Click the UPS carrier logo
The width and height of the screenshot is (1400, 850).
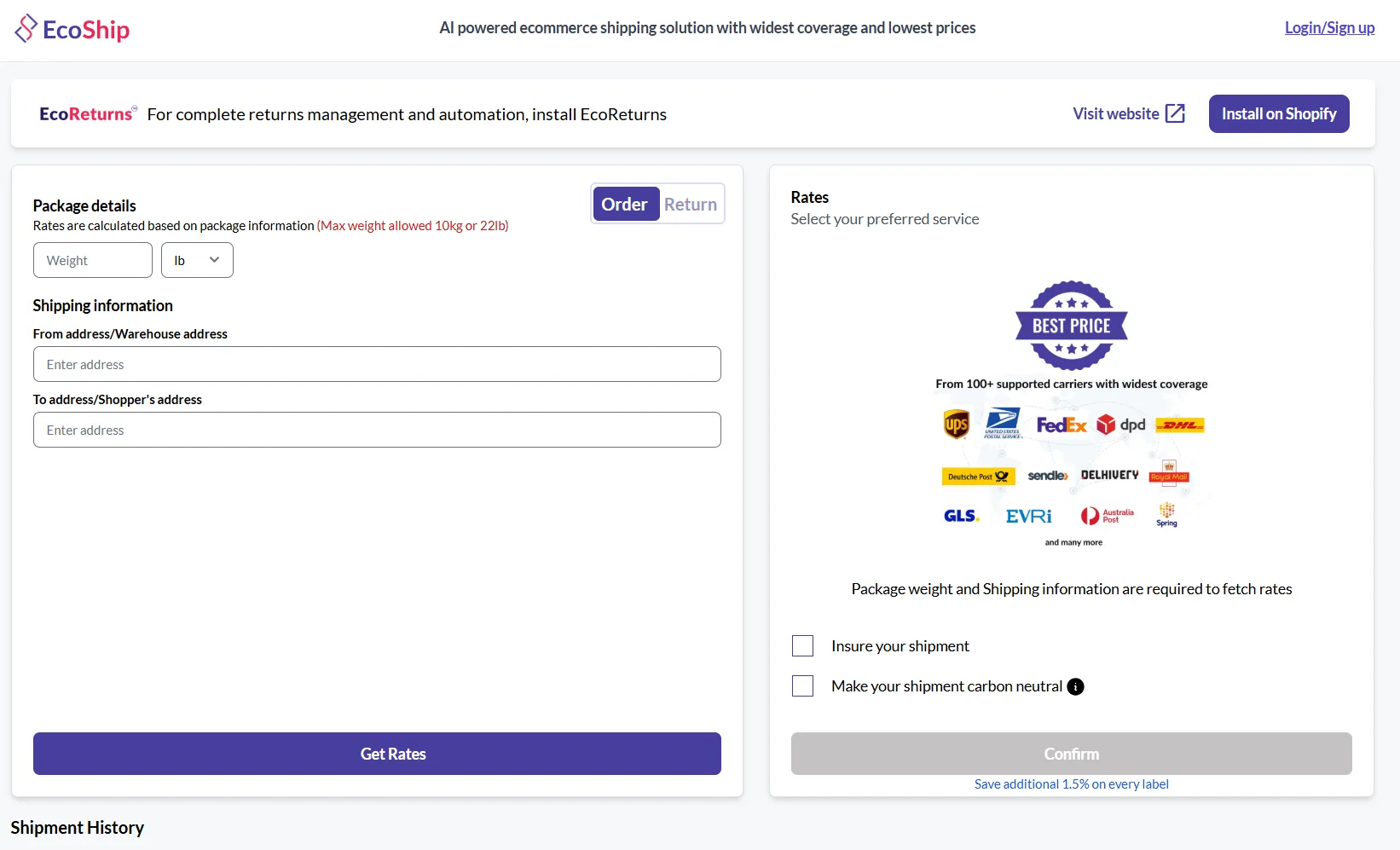point(957,424)
